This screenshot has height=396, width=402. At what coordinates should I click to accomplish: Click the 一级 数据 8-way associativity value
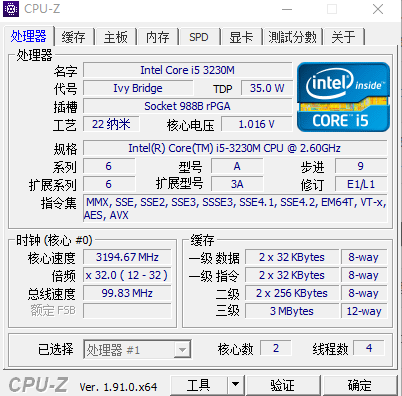(364, 257)
